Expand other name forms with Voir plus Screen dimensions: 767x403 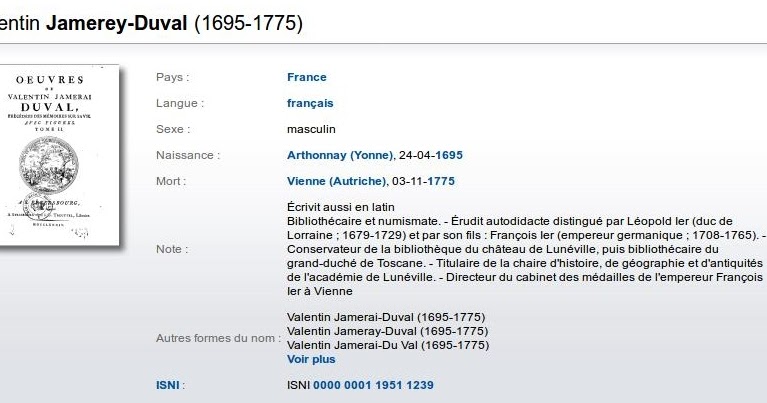click(311, 359)
